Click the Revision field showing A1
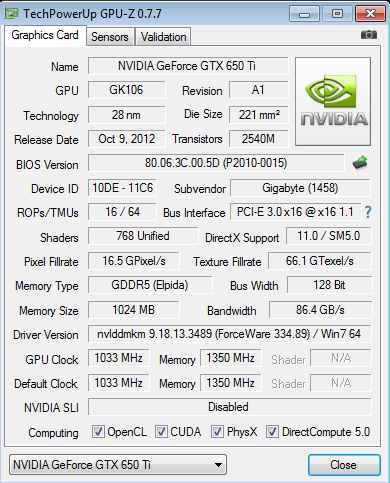The image size is (390, 483). 258,90
